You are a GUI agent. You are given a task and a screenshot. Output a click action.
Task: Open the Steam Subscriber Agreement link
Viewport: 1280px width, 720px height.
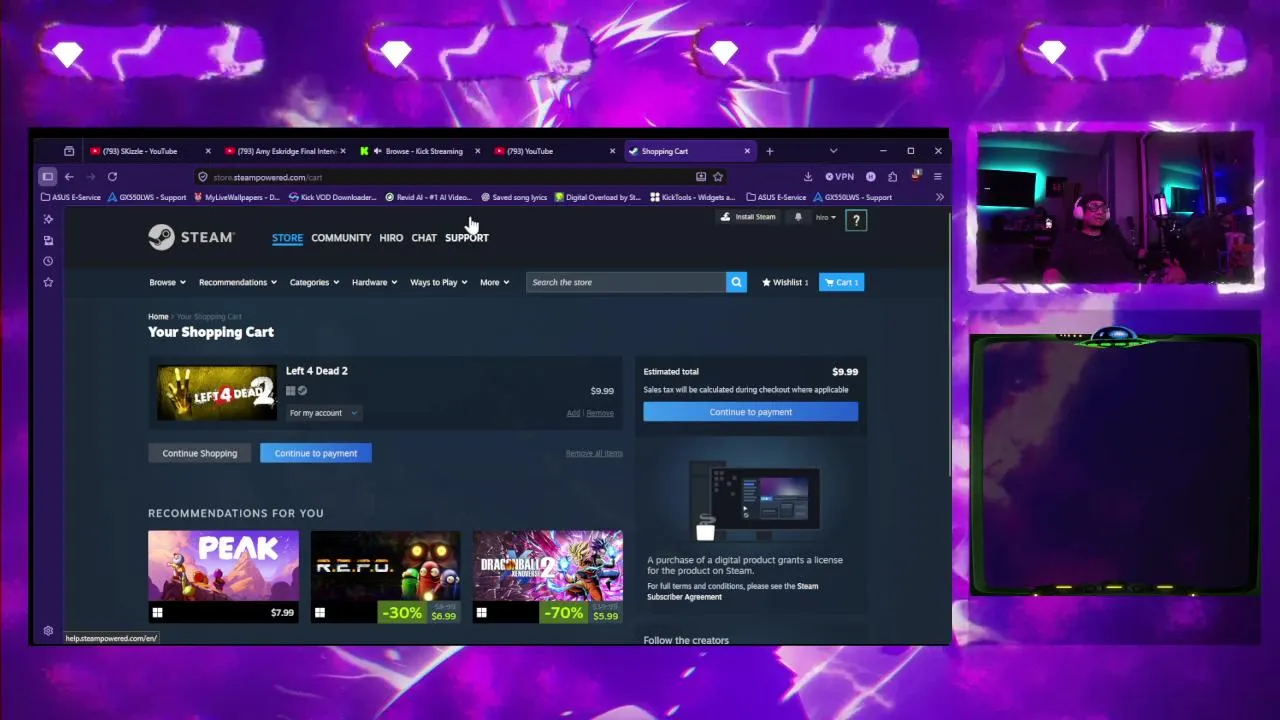732,591
